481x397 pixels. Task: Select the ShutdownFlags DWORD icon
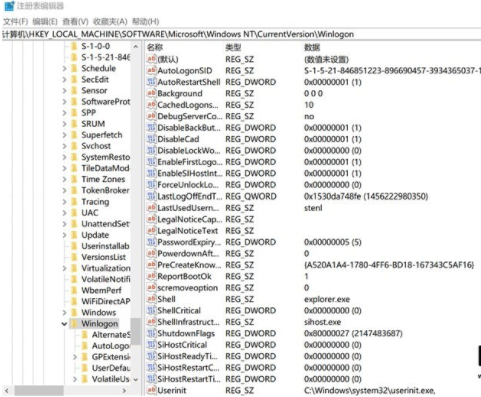click(151, 333)
